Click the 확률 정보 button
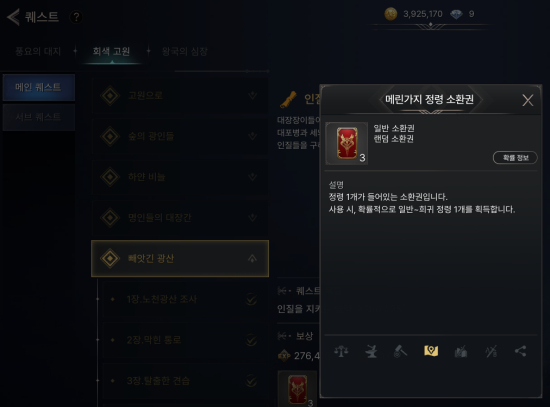 pos(515,158)
